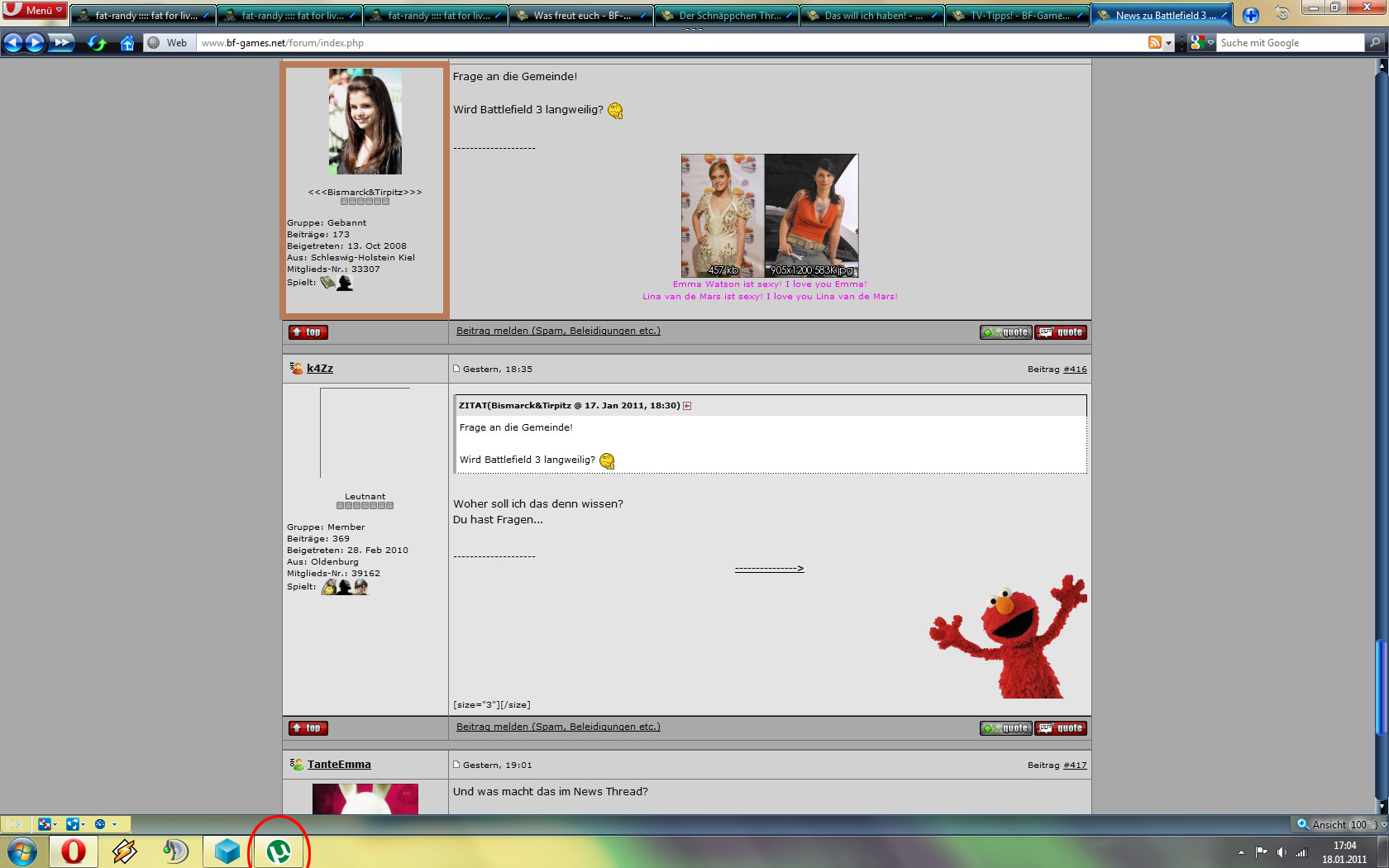
Task: Open the address bar history dropdown arrow
Action: click(x=1169, y=43)
